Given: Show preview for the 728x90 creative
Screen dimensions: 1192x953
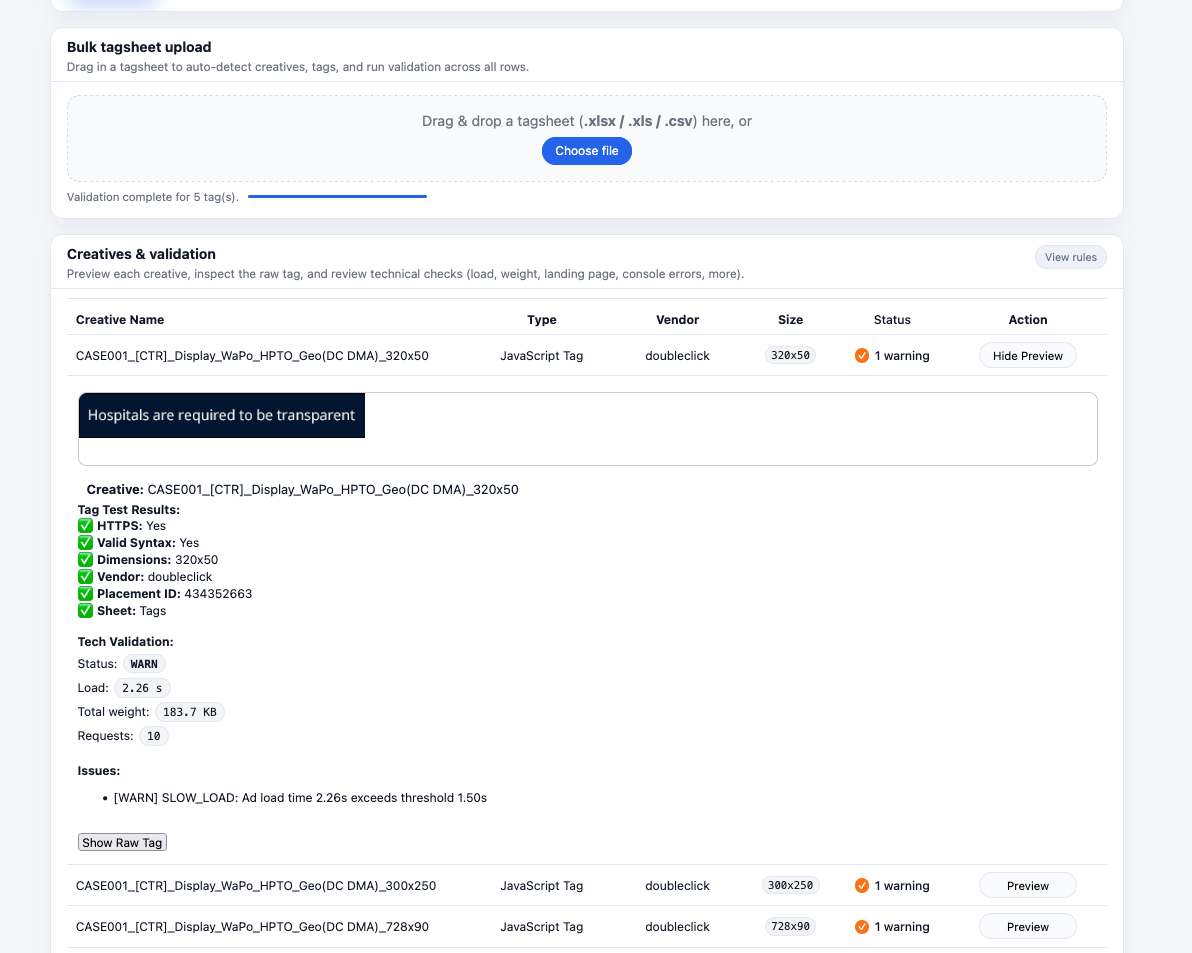Looking at the screenshot, I should click(1027, 926).
